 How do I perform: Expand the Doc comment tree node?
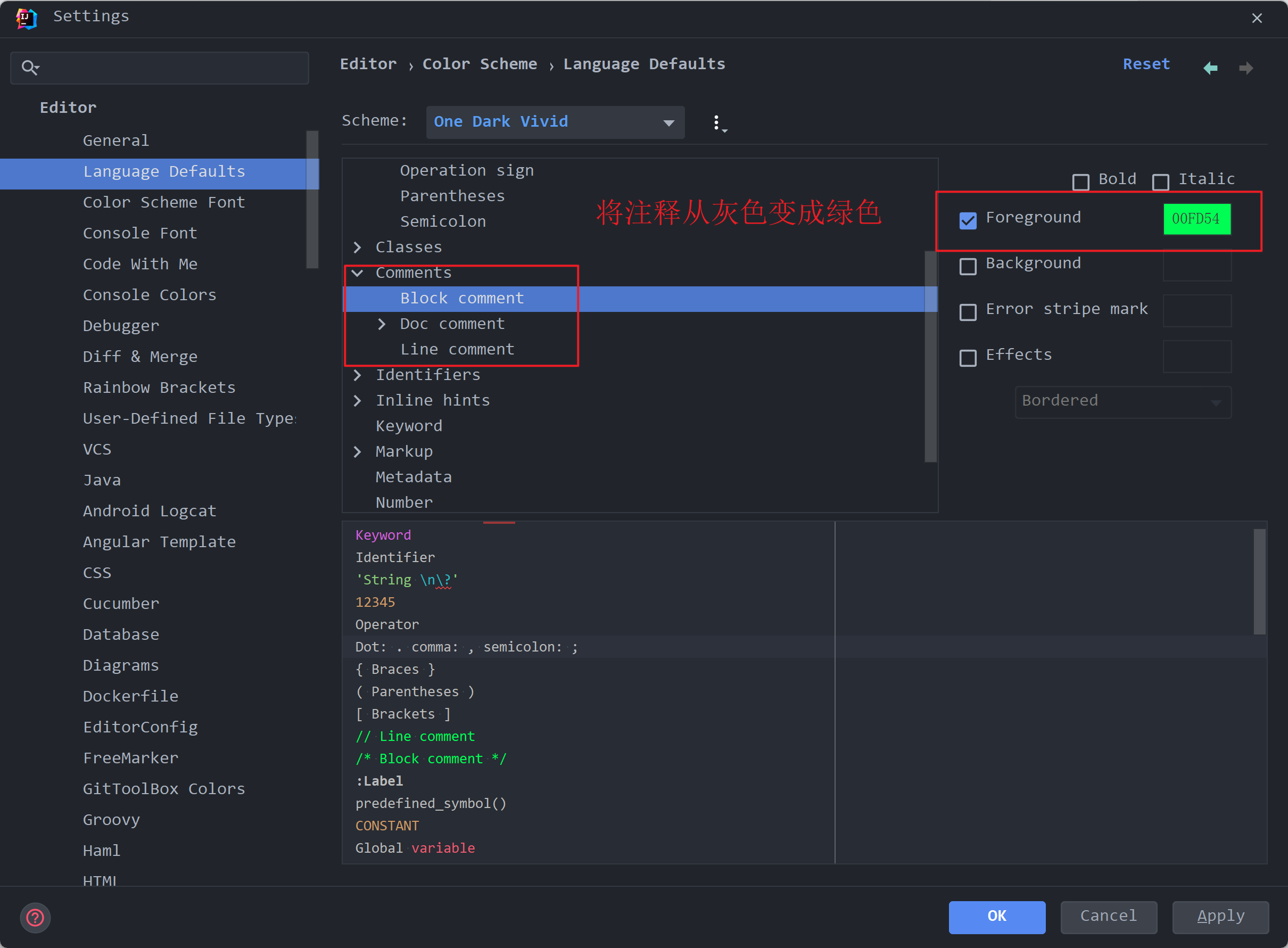click(x=383, y=324)
